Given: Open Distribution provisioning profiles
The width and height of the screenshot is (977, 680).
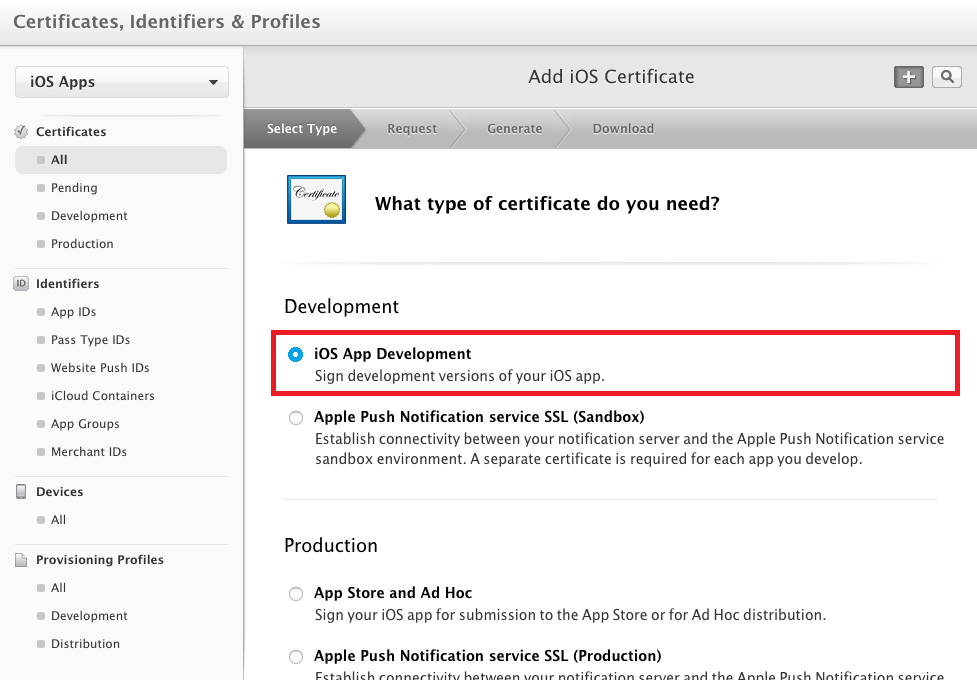Looking at the screenshot, I should coord(85,644).
